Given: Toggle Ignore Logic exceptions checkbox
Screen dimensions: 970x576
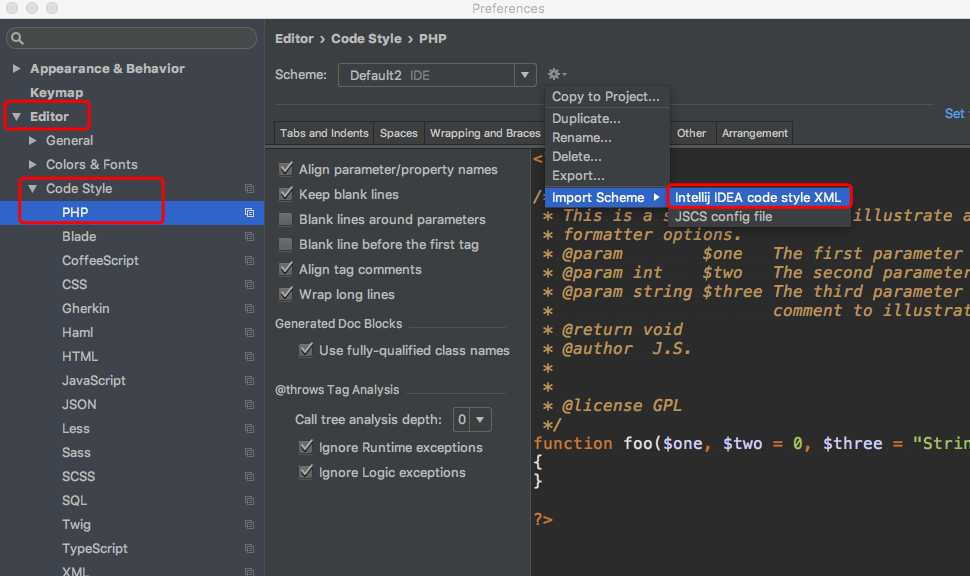Looking at the screenshot, I should (x=306, y=471).
